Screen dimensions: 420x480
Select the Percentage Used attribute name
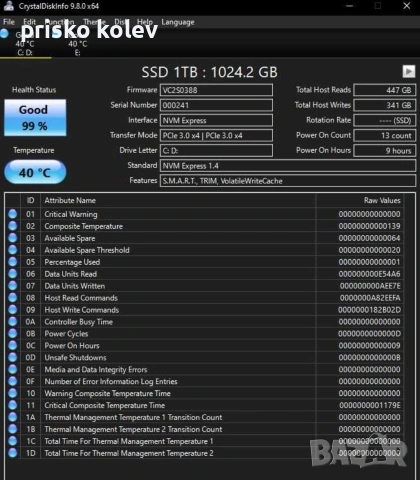point(72,262)
